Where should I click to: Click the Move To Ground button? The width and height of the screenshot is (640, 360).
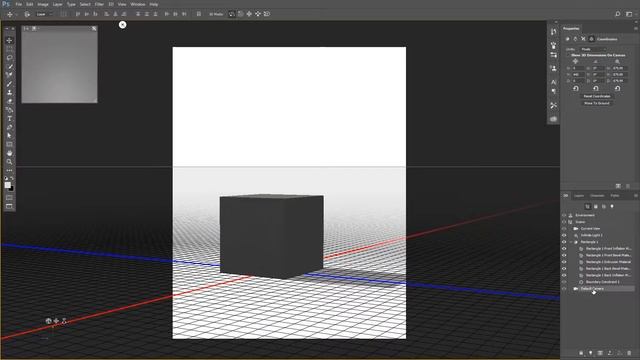(597, 103)
